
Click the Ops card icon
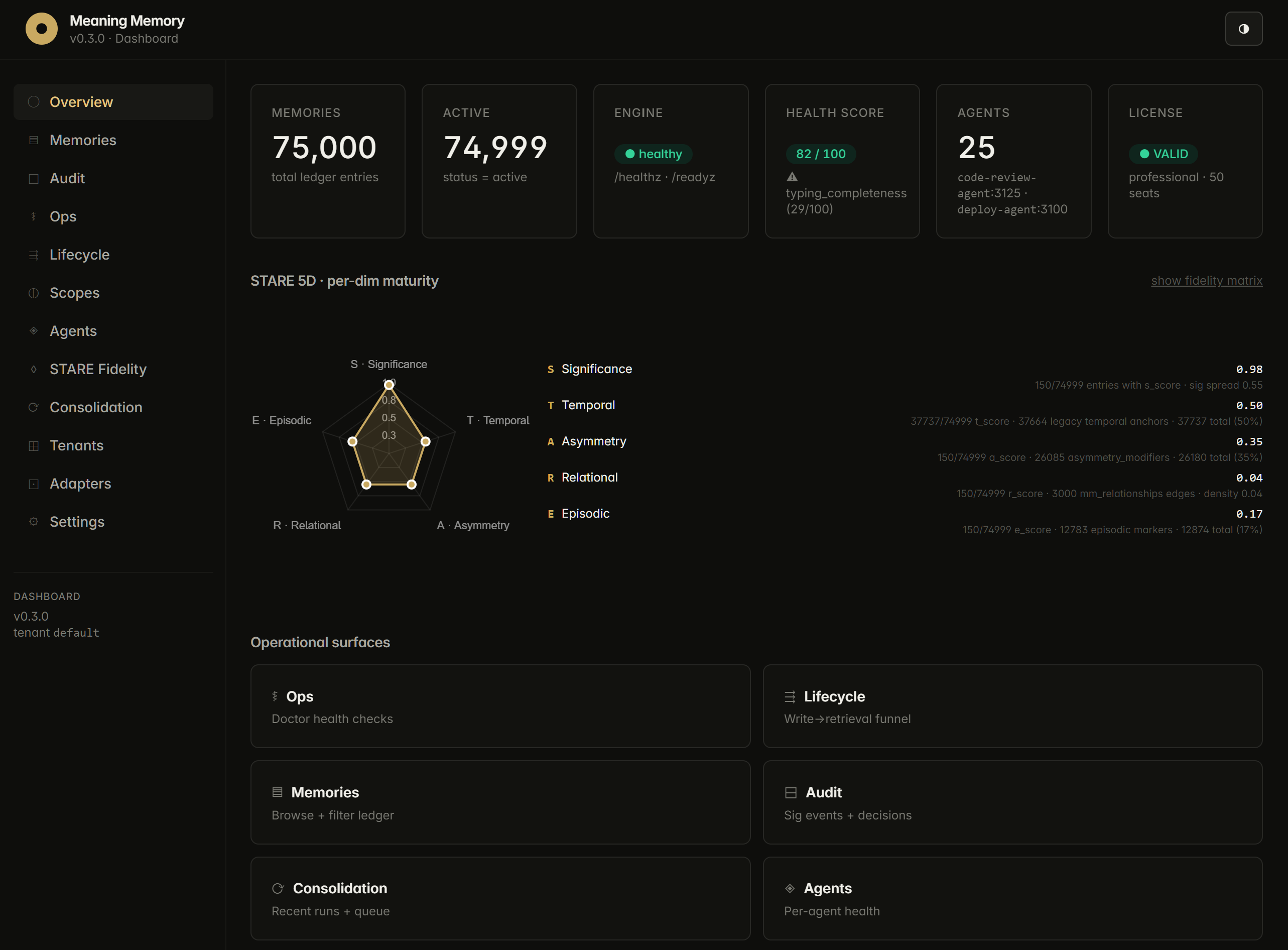[275, 696]
